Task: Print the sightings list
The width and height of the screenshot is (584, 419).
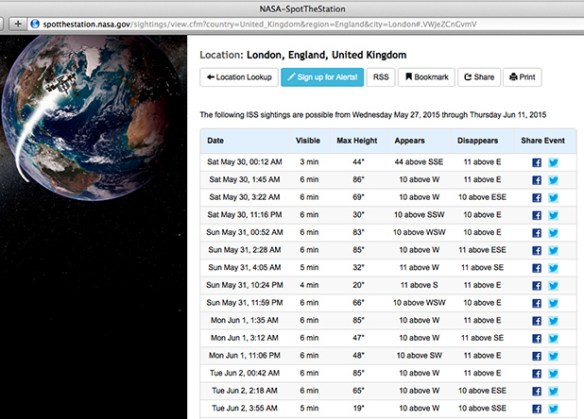Action: (x=522, y=77)
